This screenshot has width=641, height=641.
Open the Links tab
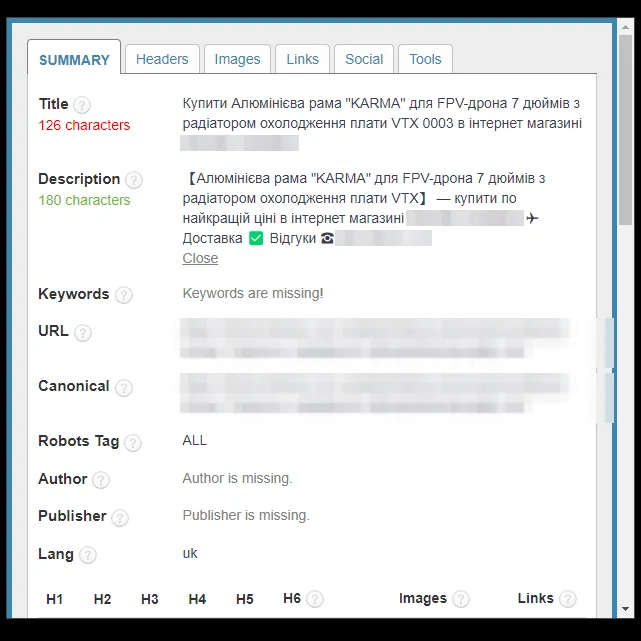[303, 59]
